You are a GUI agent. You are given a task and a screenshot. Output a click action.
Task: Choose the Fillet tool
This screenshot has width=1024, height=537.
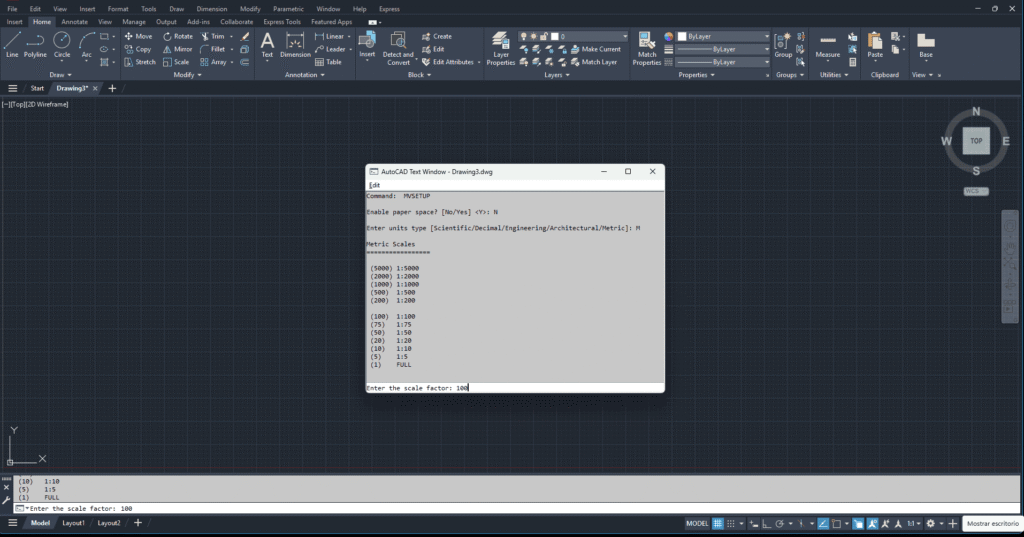pos(212,49)
